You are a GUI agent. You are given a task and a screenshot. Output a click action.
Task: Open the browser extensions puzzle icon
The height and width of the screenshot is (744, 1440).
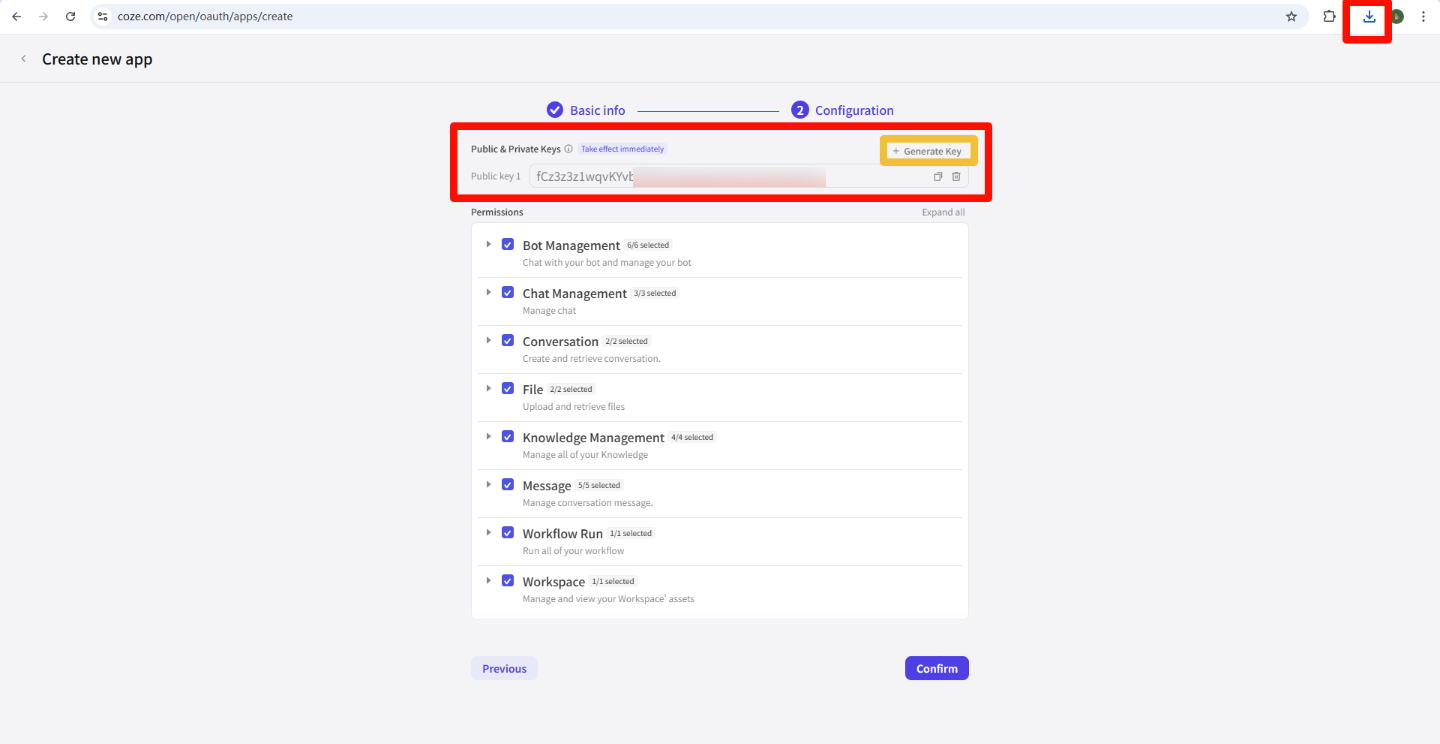click(x=1327, y=16)
